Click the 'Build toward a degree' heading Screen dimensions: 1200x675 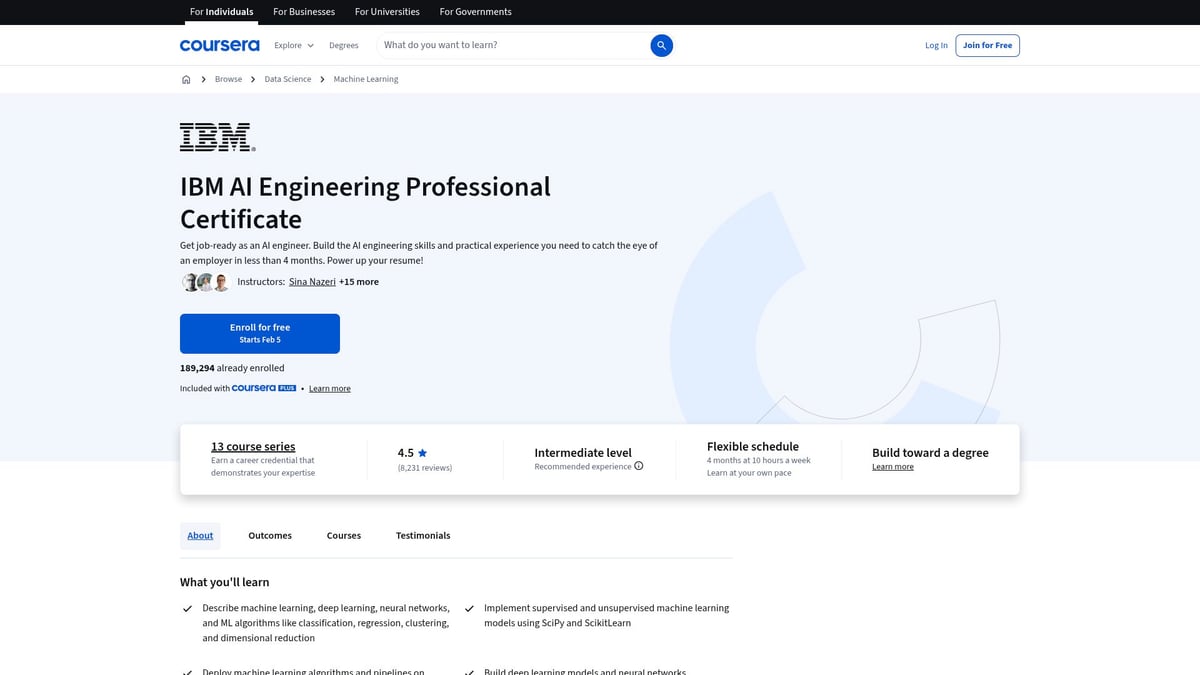[930, 453]
